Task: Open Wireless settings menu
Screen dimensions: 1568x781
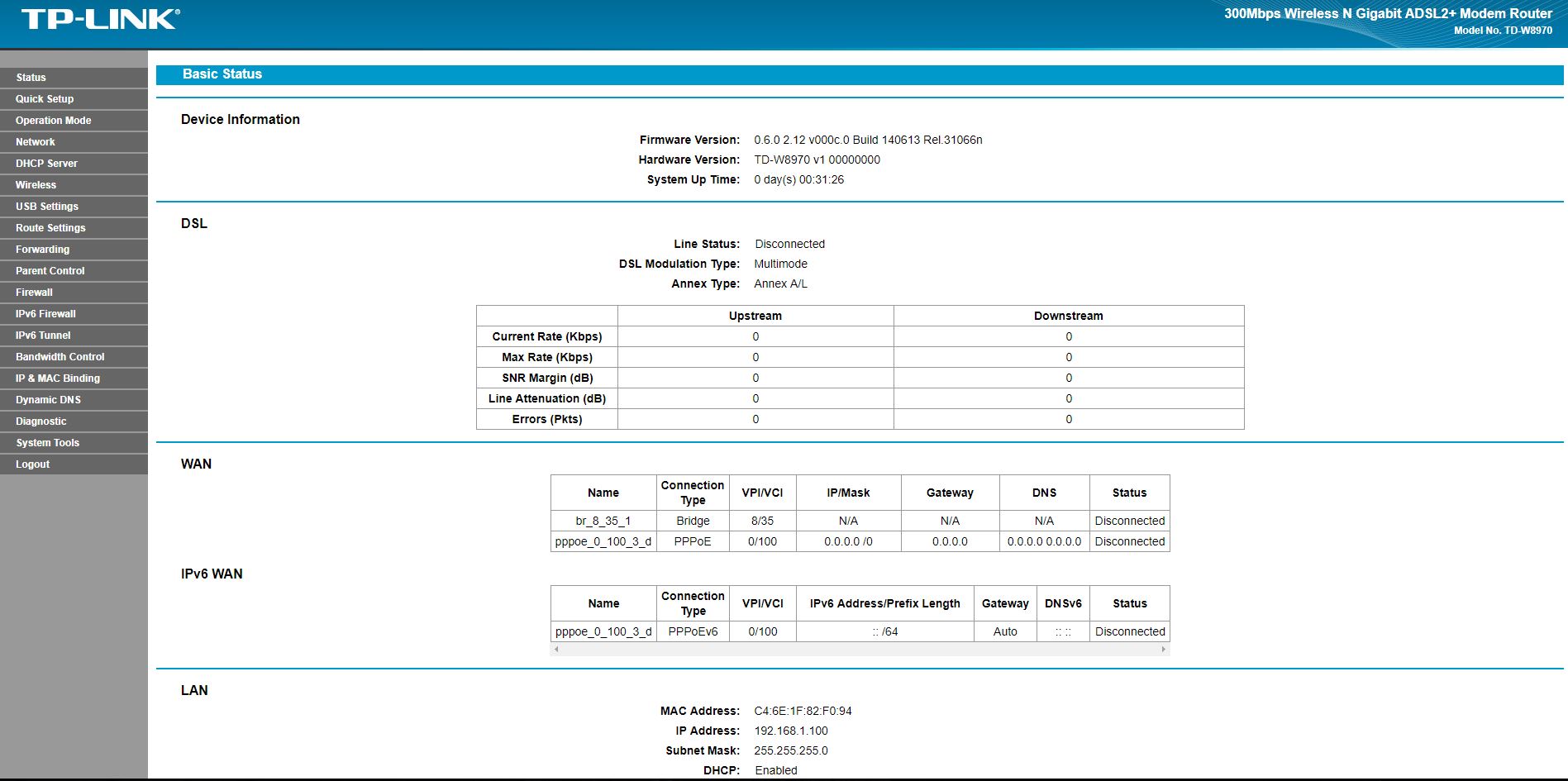Action: click(74, 184)
